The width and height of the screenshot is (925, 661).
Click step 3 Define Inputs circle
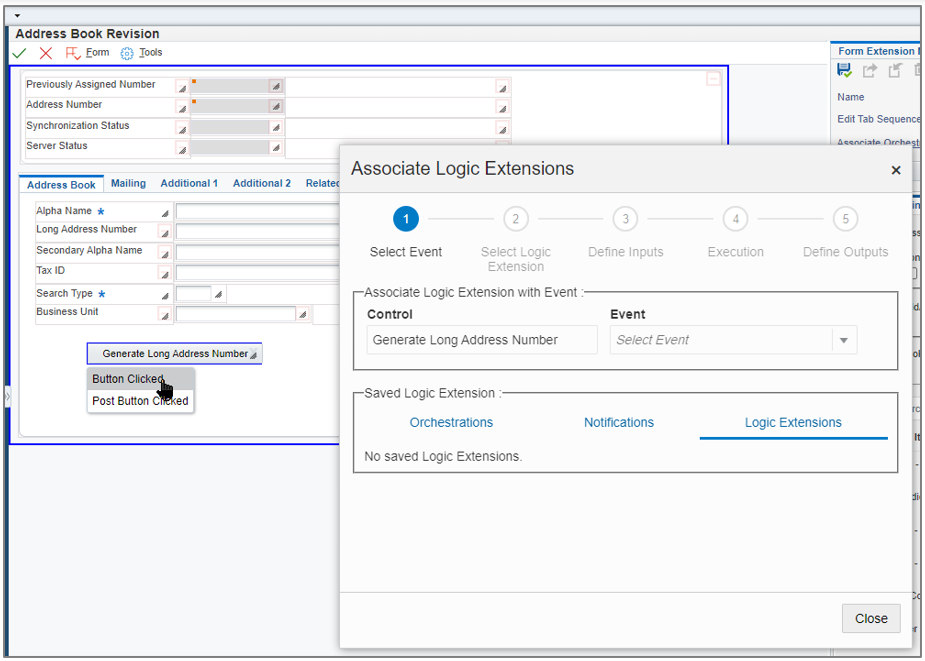[x=625, y=218]
